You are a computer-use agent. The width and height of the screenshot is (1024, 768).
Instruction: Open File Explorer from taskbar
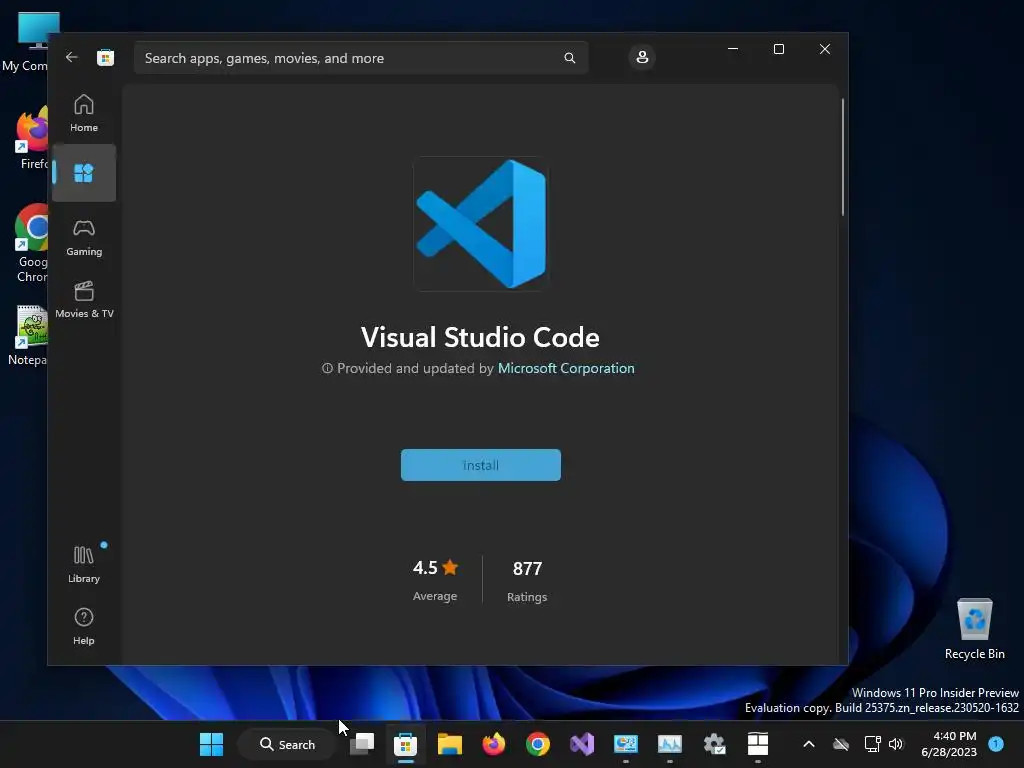pos(449,744)
